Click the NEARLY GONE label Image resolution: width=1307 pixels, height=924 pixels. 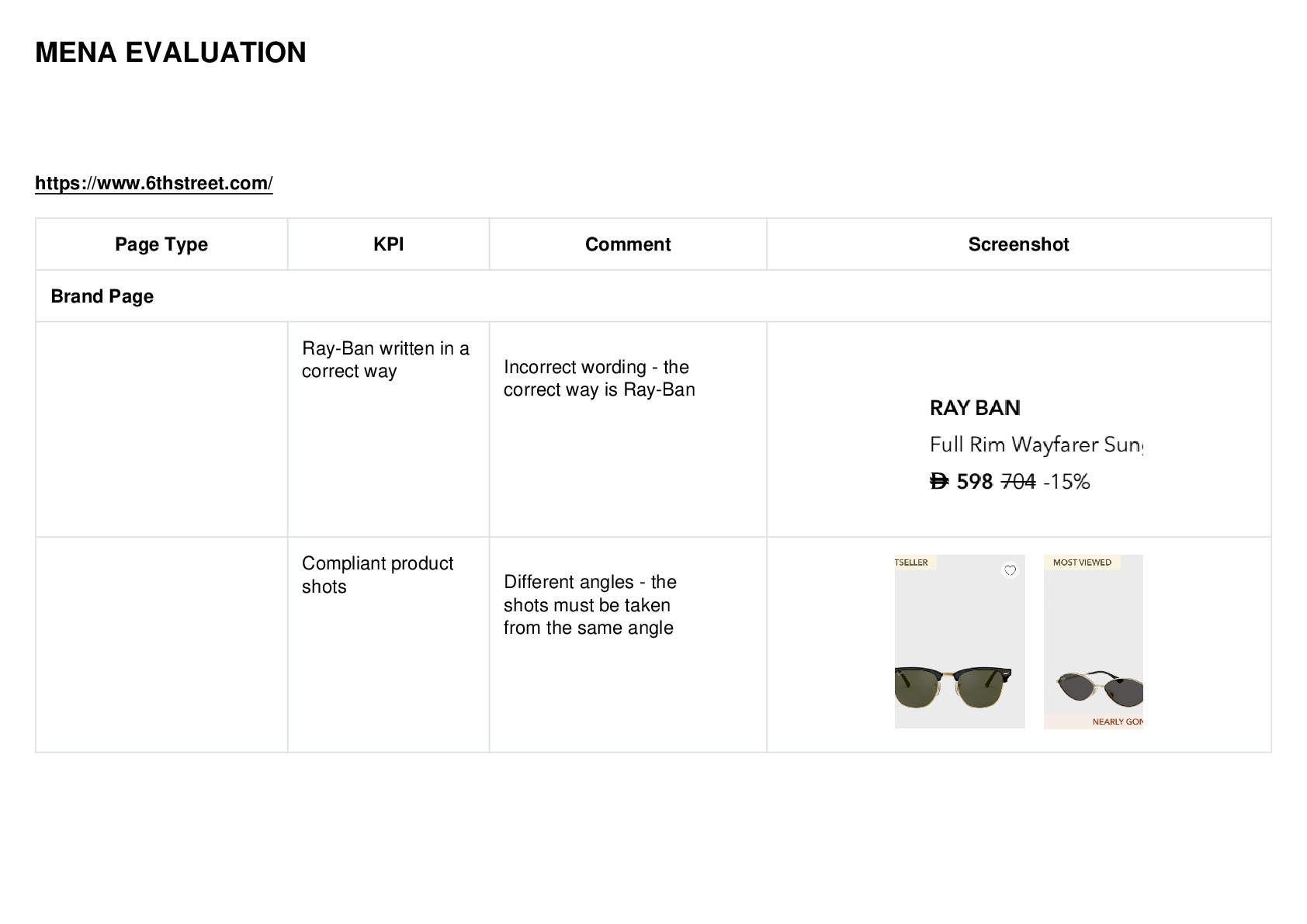(x=1117, y=722)
